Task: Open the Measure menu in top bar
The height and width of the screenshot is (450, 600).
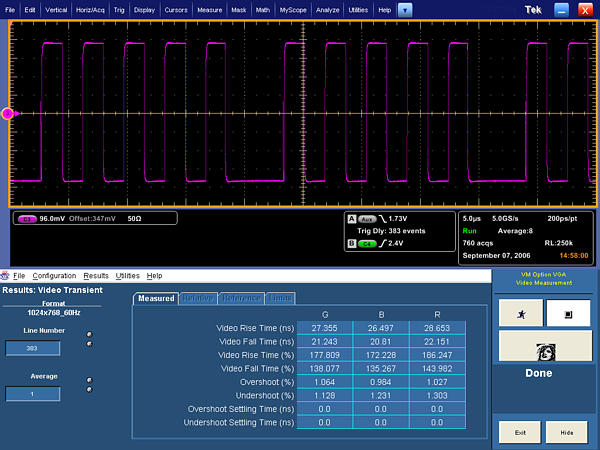Action: (x=210, y=9)
